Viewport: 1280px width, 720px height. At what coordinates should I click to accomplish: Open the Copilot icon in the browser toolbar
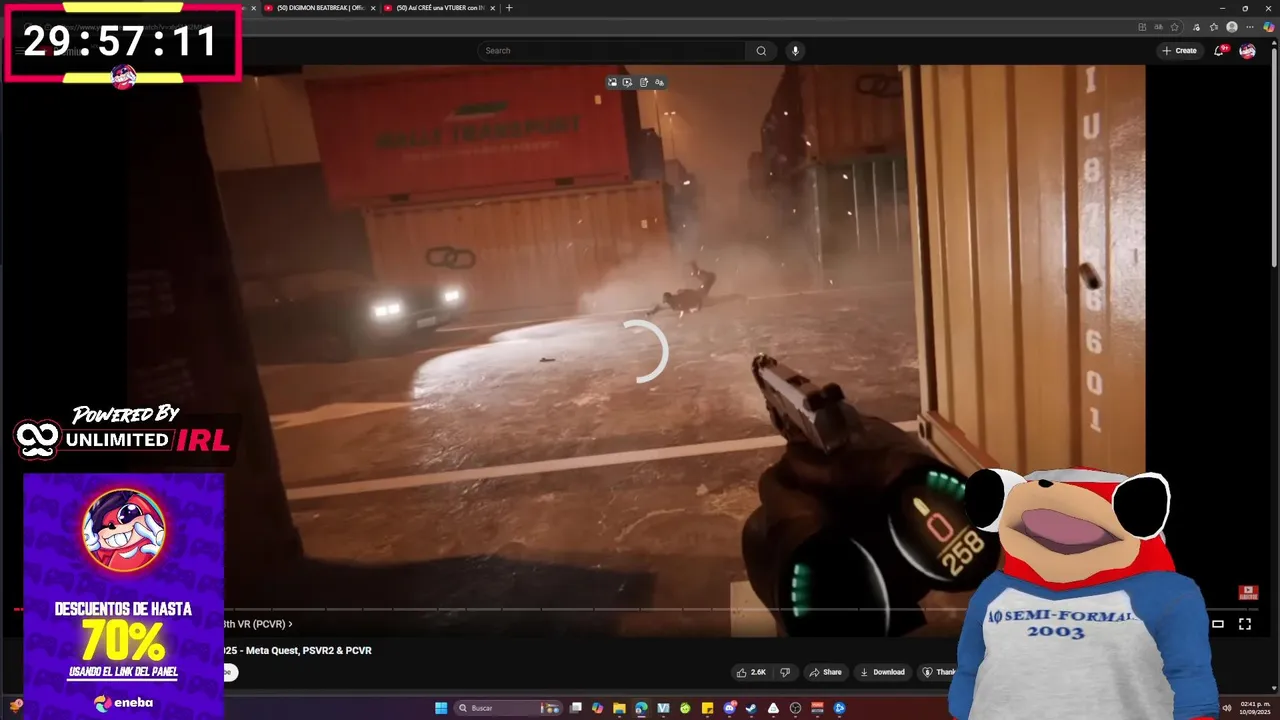pos(1269,27)
